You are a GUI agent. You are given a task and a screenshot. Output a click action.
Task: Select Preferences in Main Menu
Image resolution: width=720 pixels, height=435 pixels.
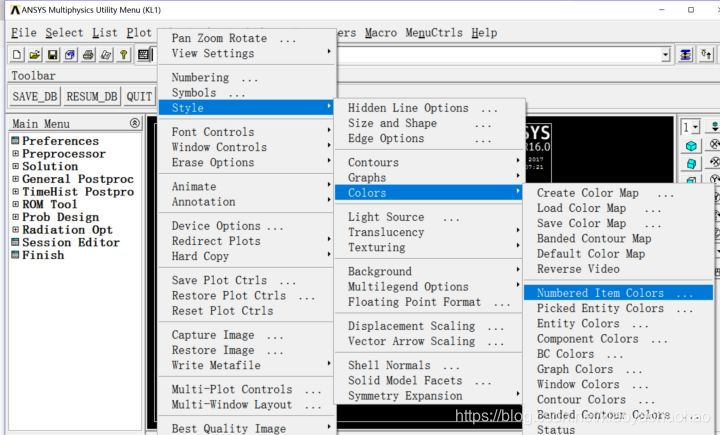pyautogui.click(x=60, y=141)
